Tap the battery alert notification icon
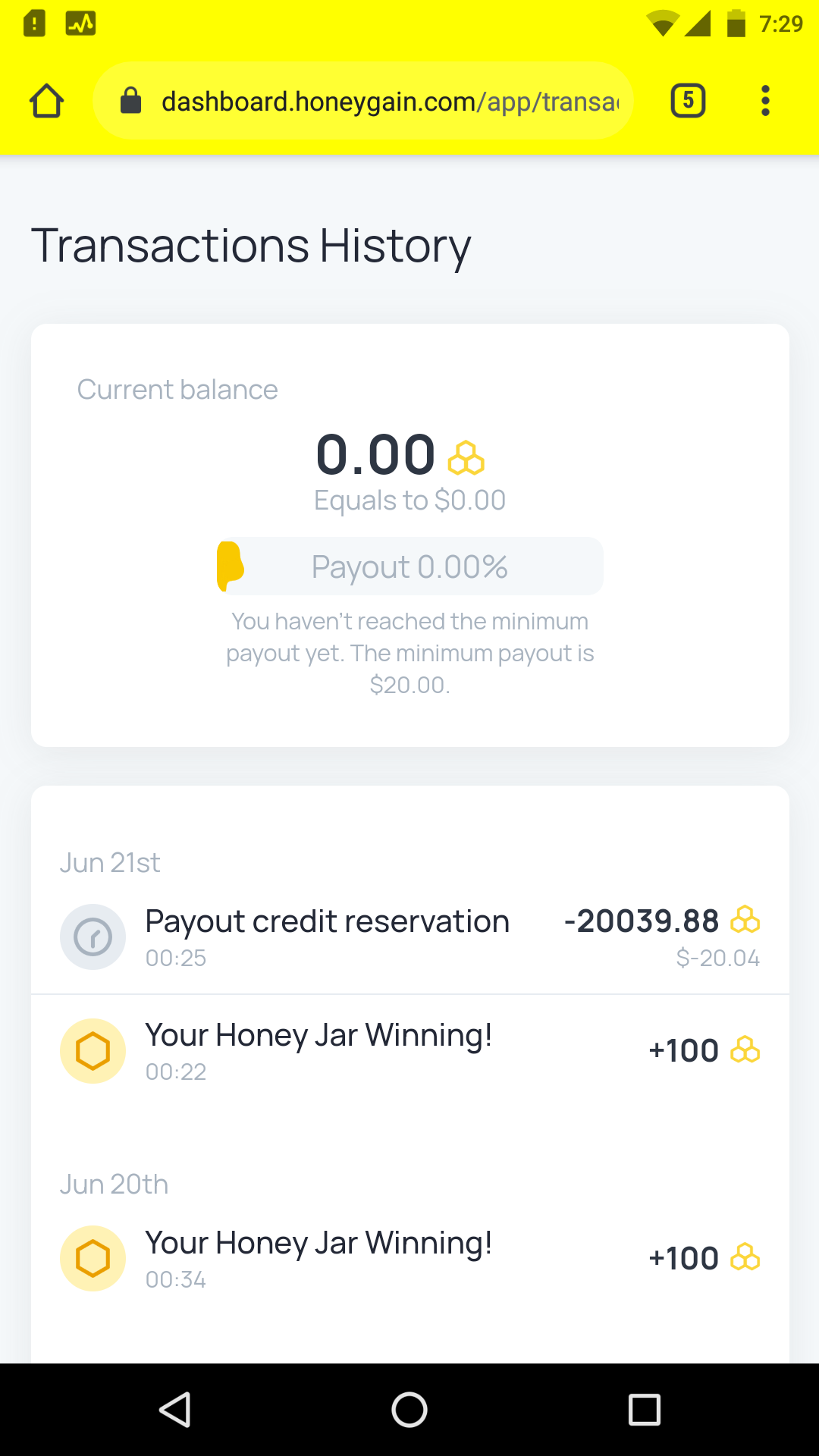Screen dimensions: 819x1456 pyautogui.click(x=34, y=24)
